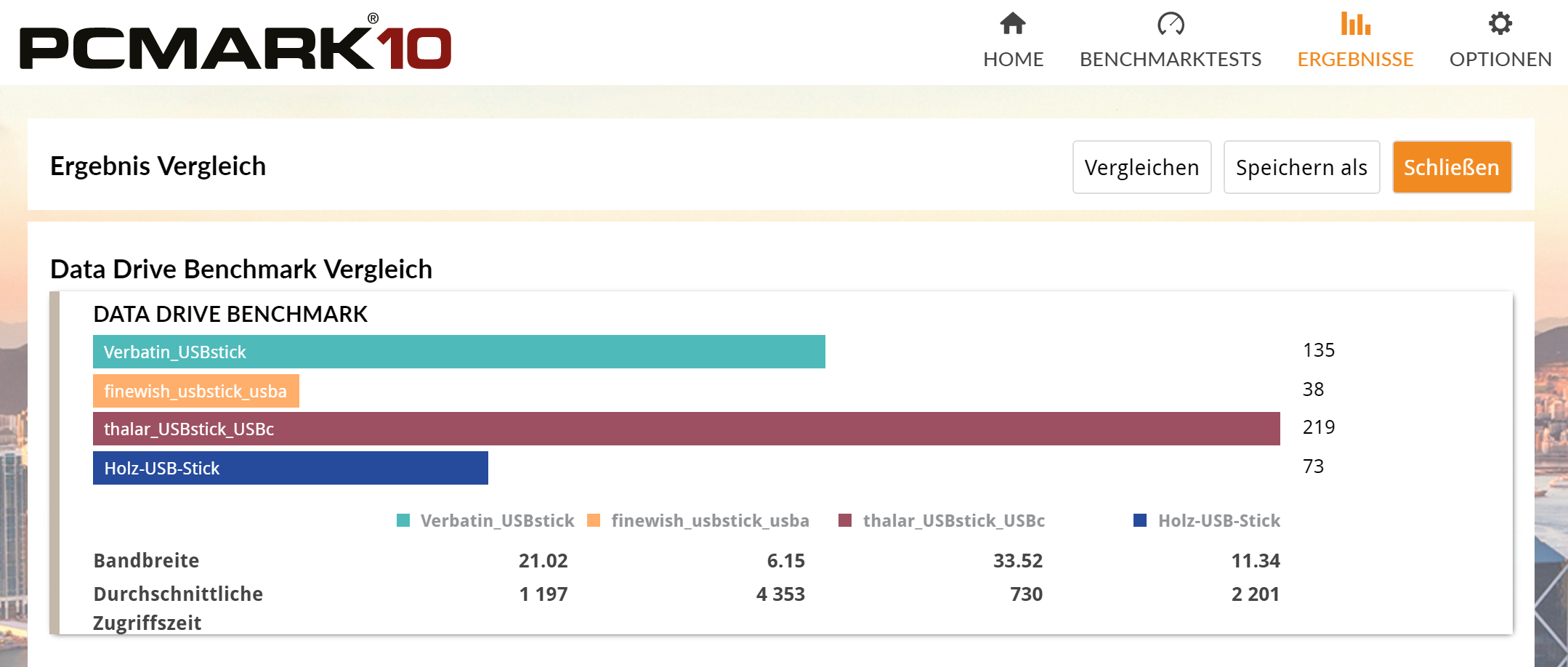Select the thalar_USBstick_USBc result bar
The image size is (1568, 667).
point(686,429)
